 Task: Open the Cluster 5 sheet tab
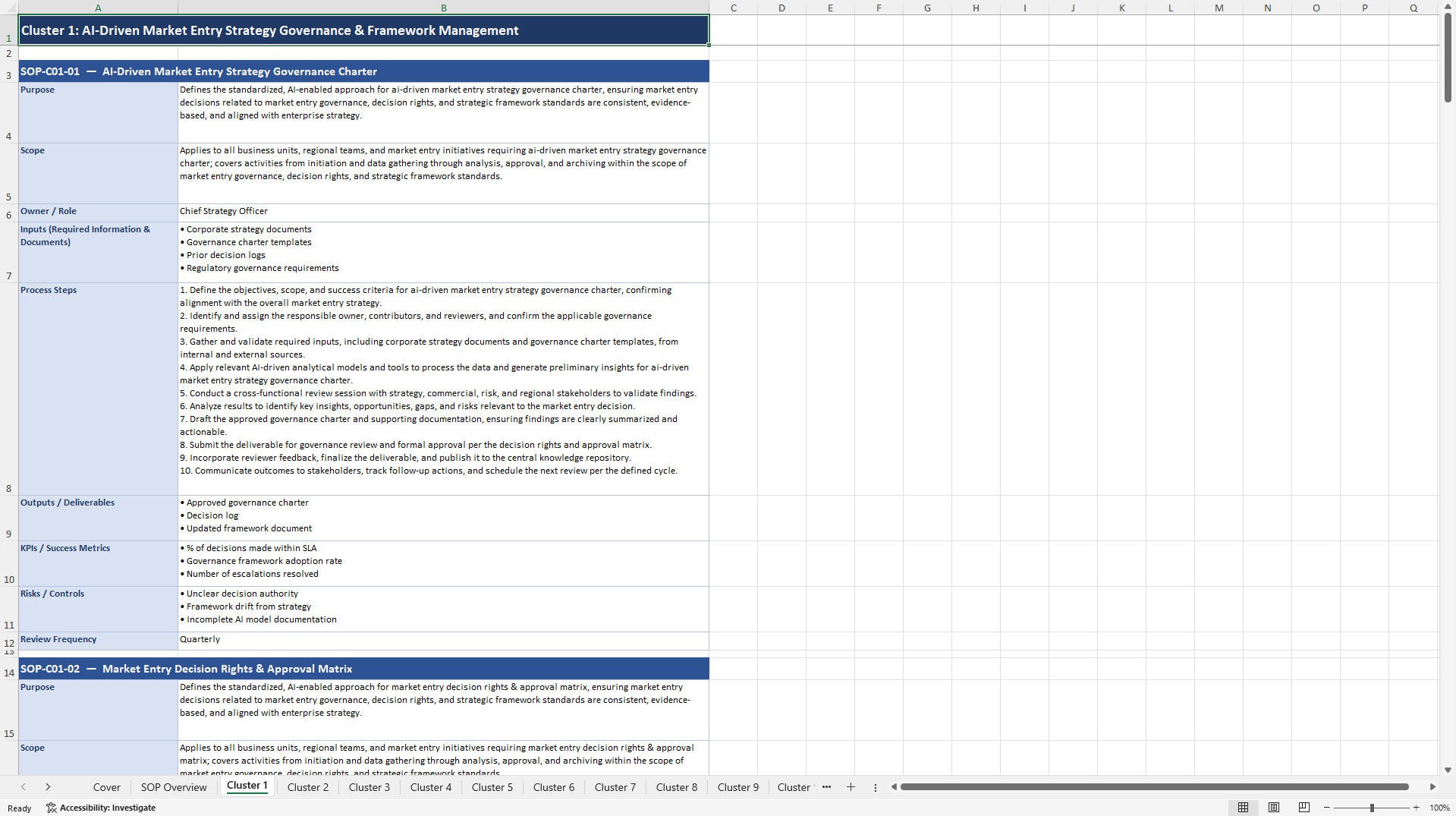(492, 787)
